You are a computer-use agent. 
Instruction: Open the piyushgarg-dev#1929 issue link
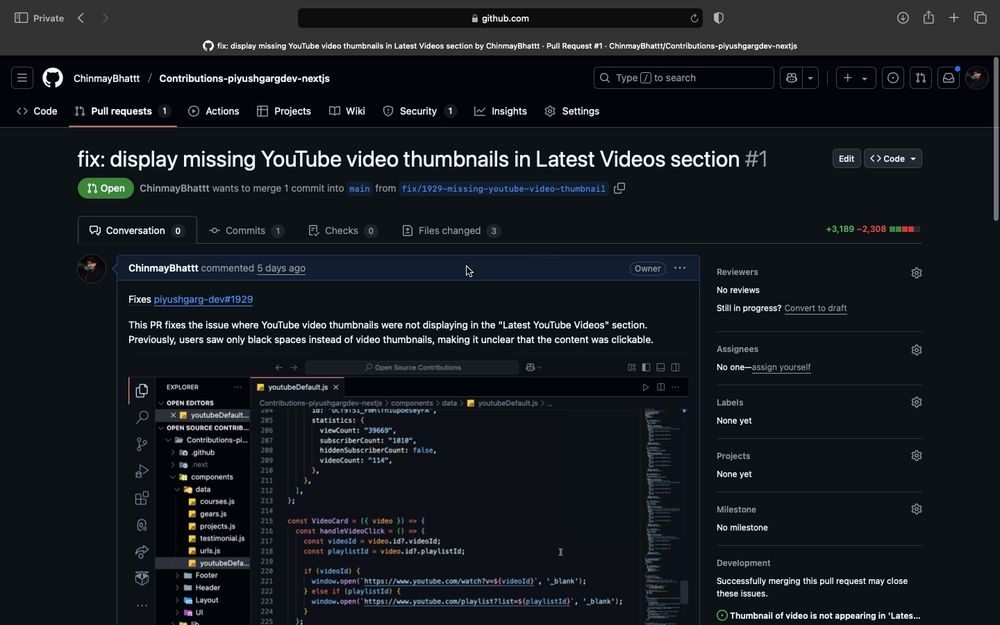[x=203, y=299]
